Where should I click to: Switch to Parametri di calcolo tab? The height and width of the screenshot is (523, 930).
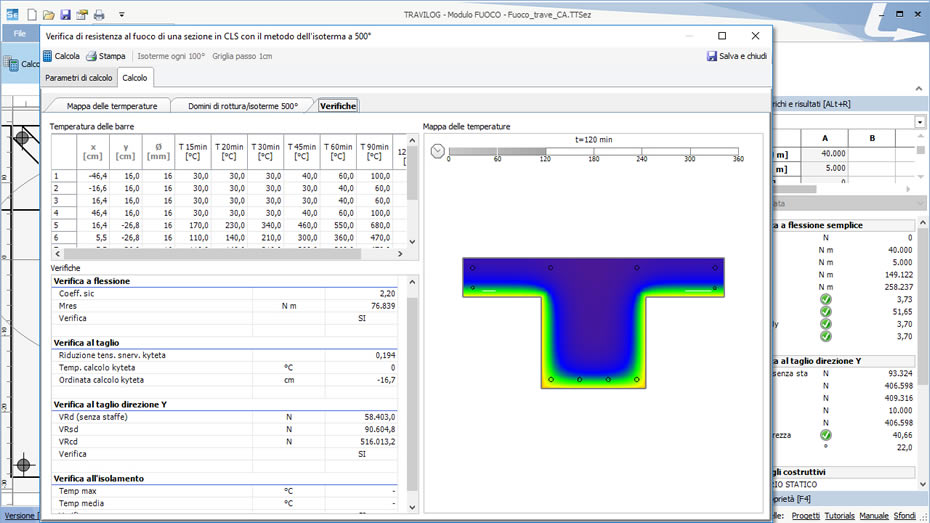(x=79, y=77)
